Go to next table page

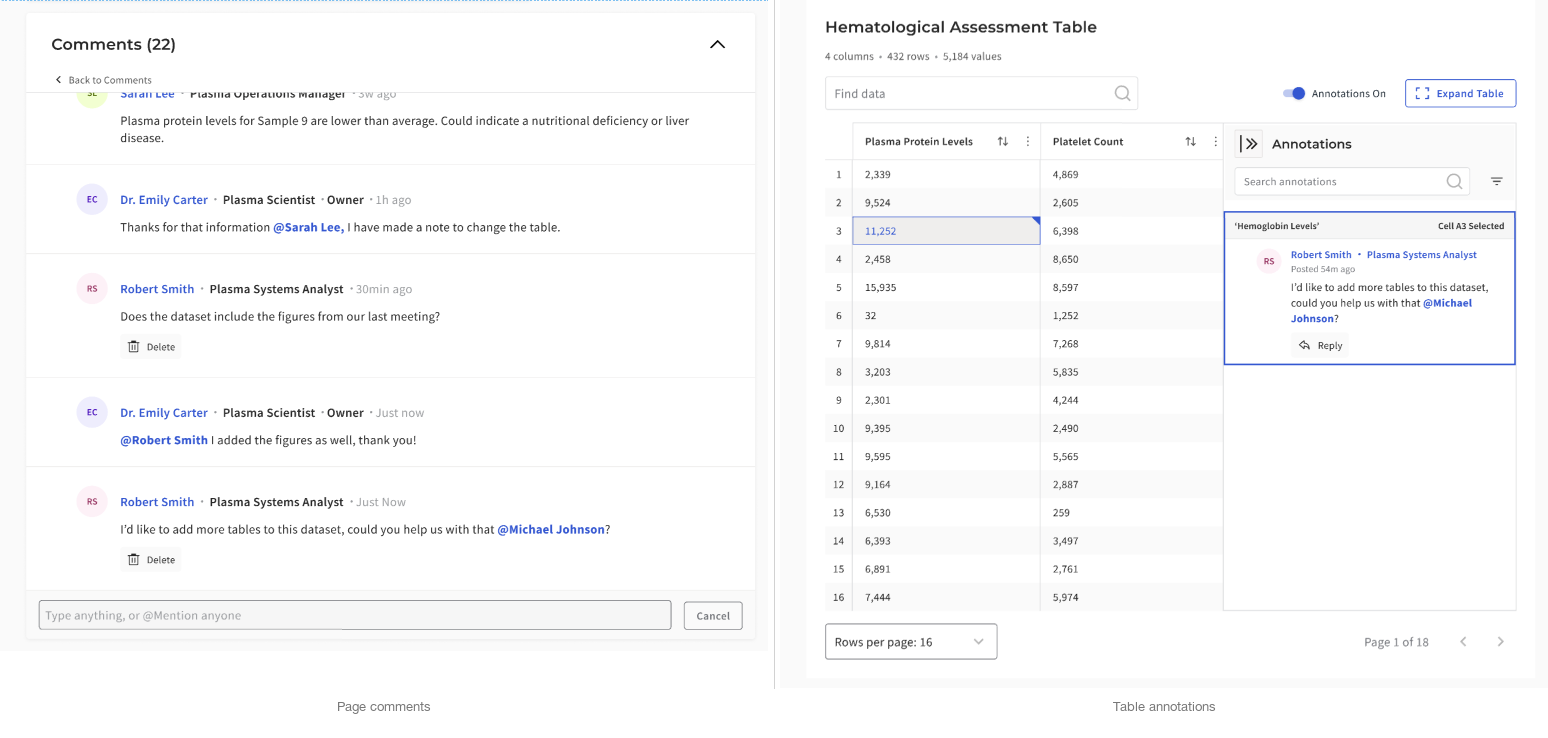tap(1500, 642)
